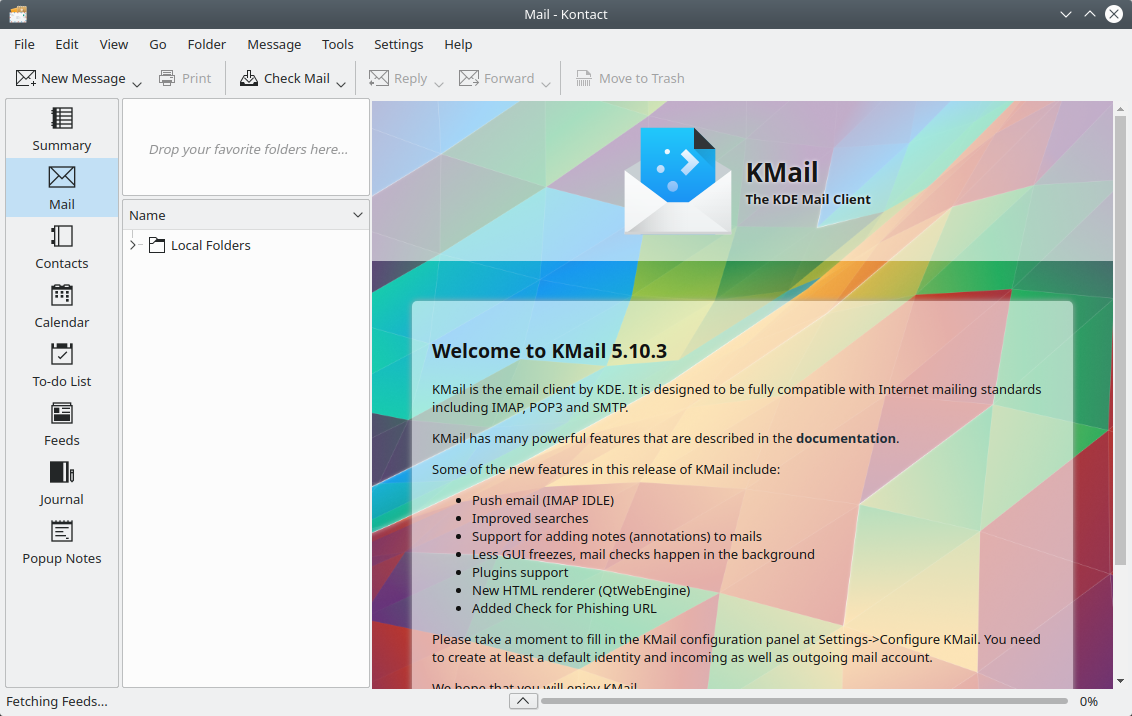Open the Summary view in sidebar
1132x716 pixels.
[x=62, y=129]
